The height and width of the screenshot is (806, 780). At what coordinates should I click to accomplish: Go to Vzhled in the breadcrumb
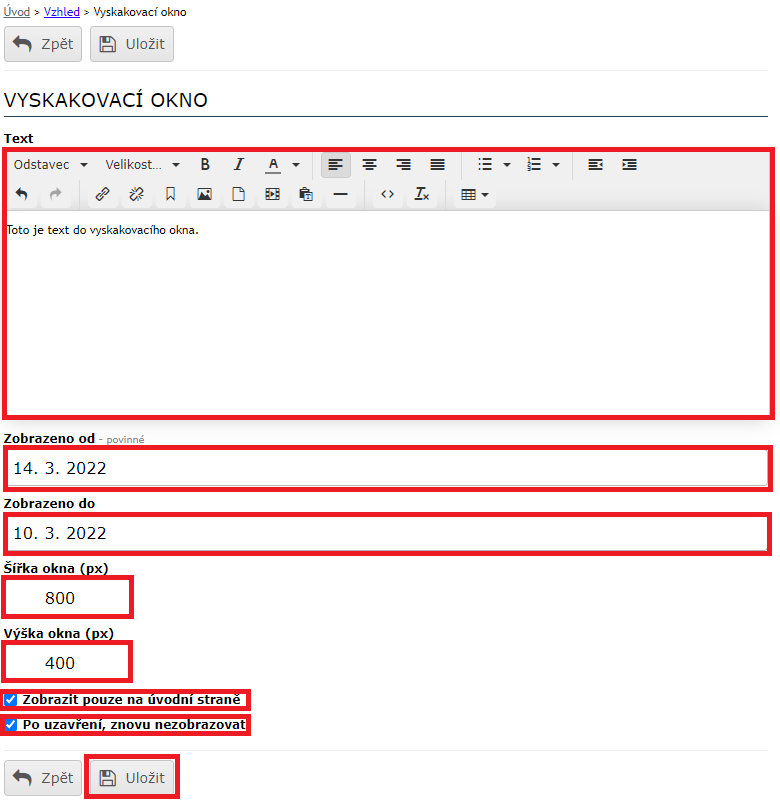click(61, 12)
